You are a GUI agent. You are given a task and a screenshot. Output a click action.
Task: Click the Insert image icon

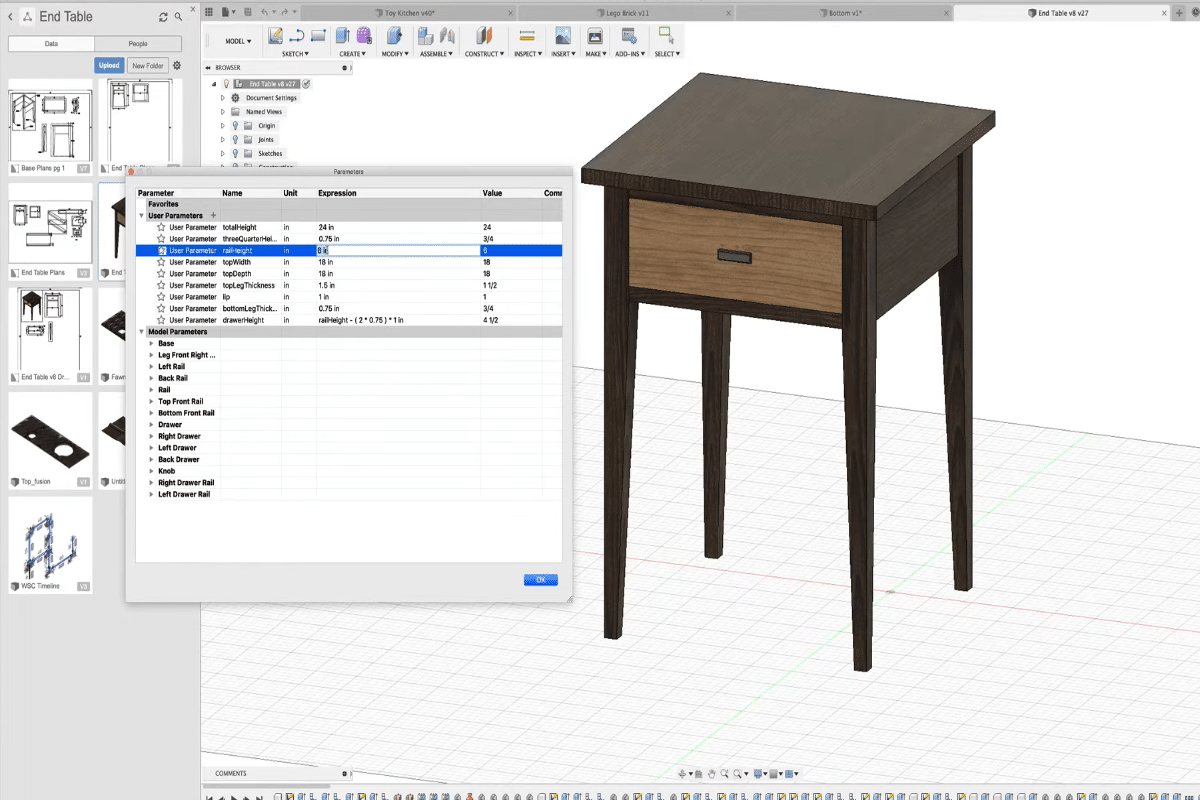coord(562,36)
